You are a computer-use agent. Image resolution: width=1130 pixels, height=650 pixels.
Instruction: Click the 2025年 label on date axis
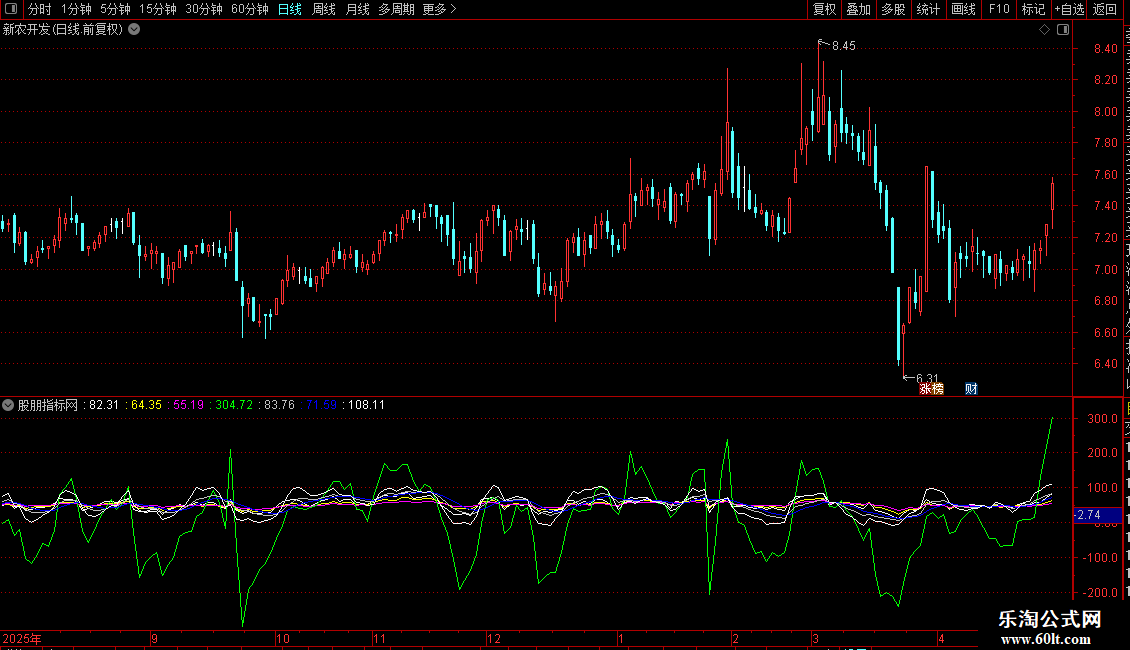click(22, 638)
